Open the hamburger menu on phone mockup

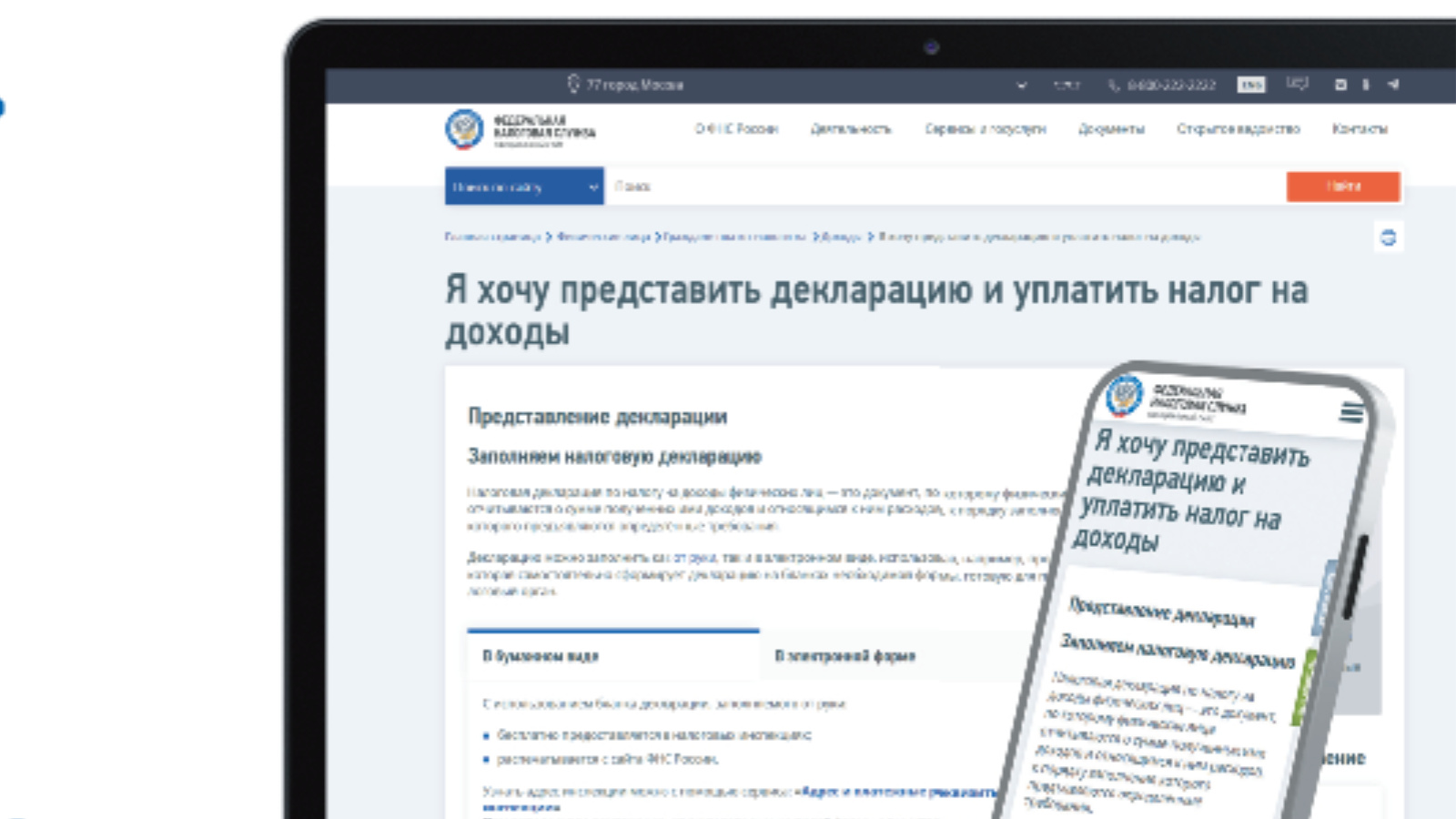point(1351,412)
